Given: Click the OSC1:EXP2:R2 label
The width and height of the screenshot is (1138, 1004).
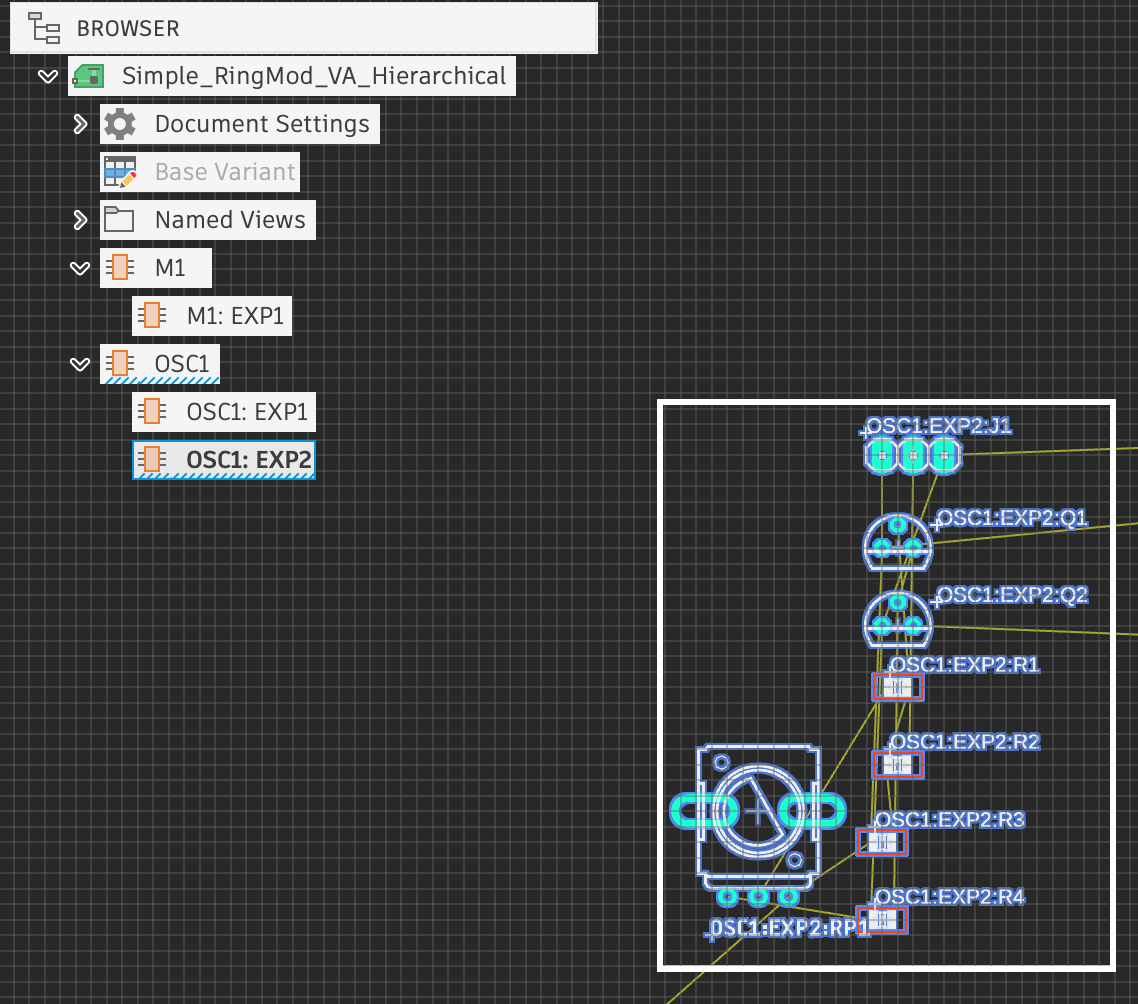Looking at the screenshot, I should (965, 741).
